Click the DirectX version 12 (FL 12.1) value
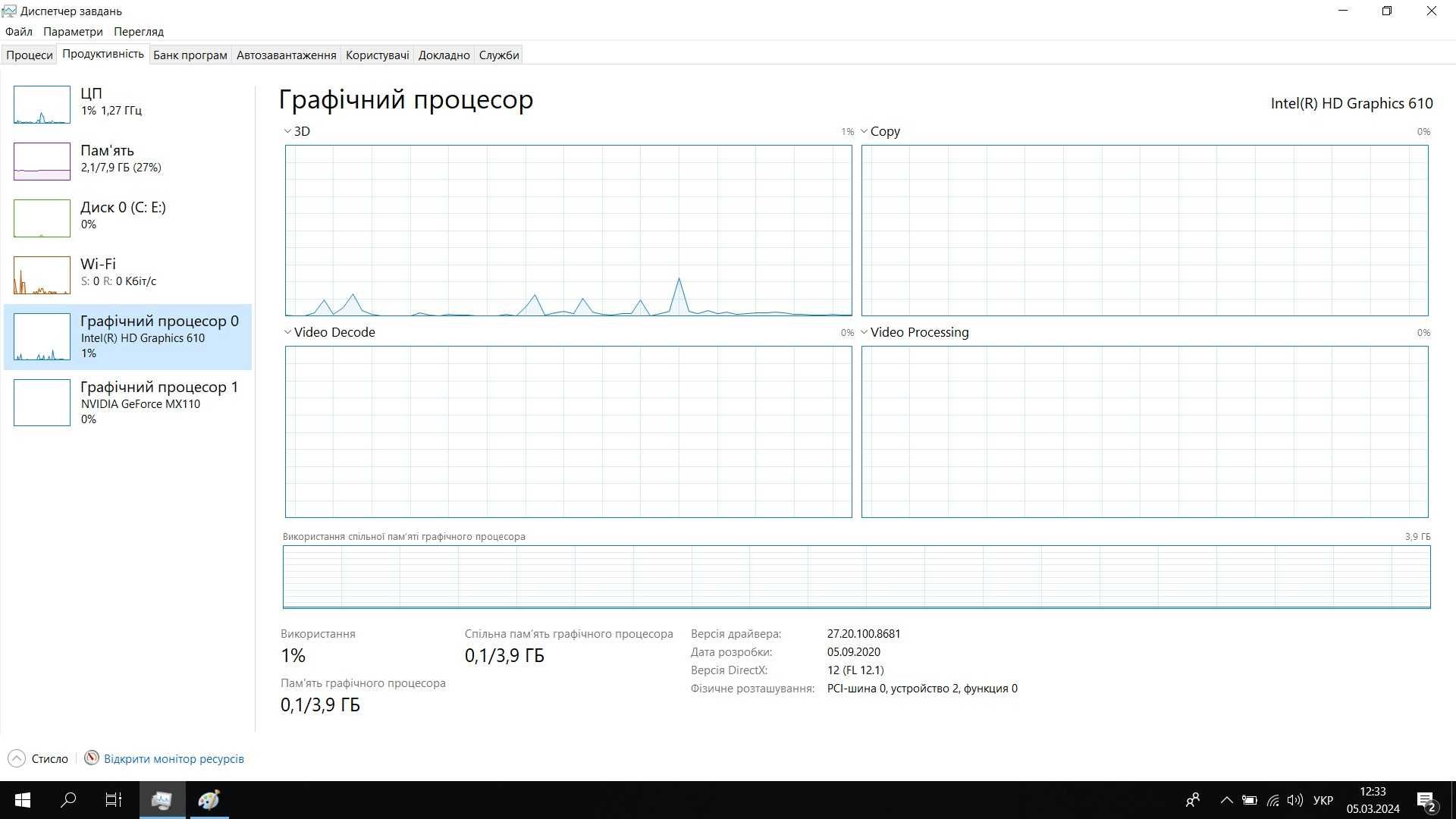Image resolution: width=1456 pixels, height=819 pixels. [855, 670]
